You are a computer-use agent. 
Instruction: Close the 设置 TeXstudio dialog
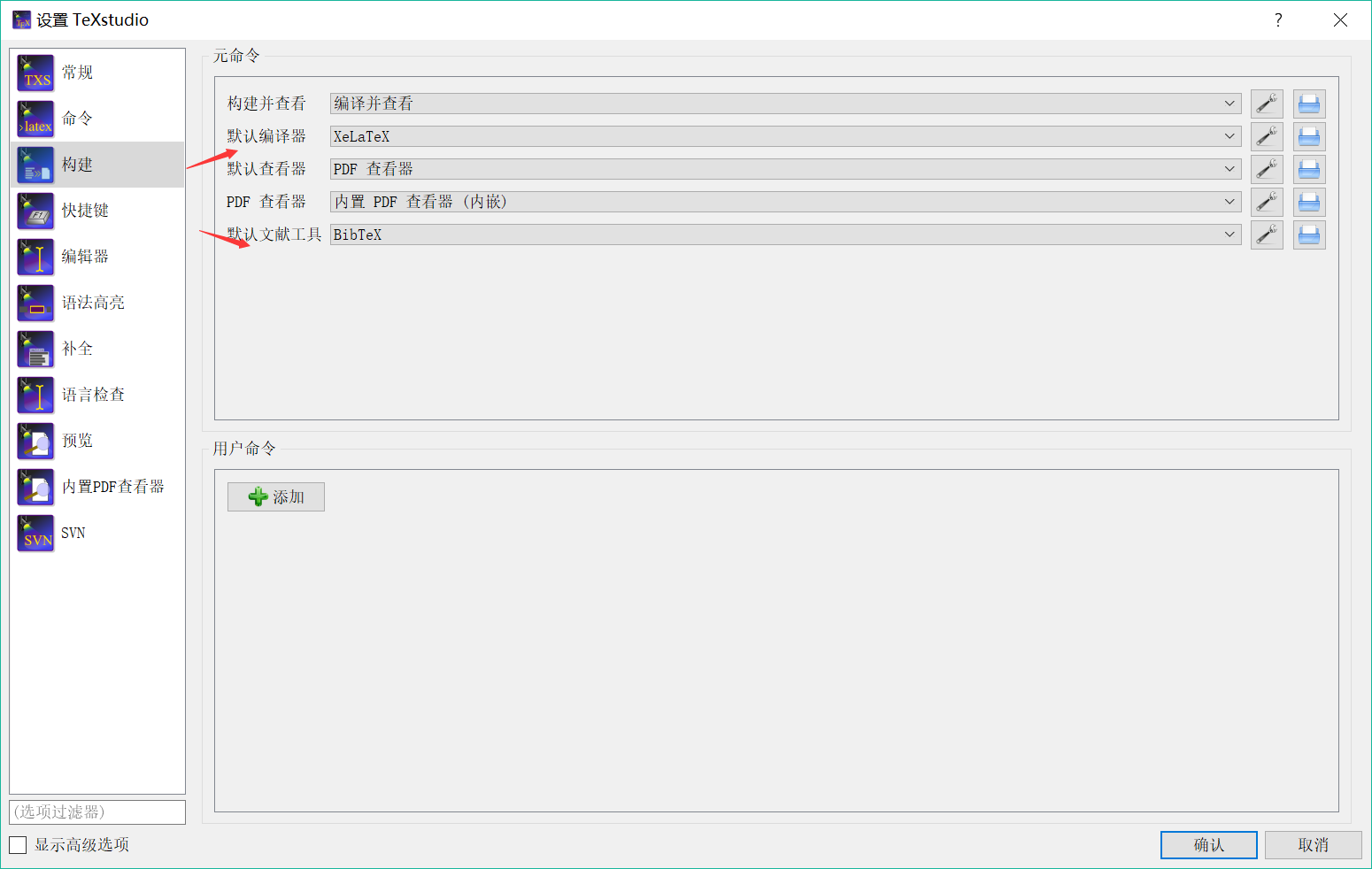(x=1340, y=20)
